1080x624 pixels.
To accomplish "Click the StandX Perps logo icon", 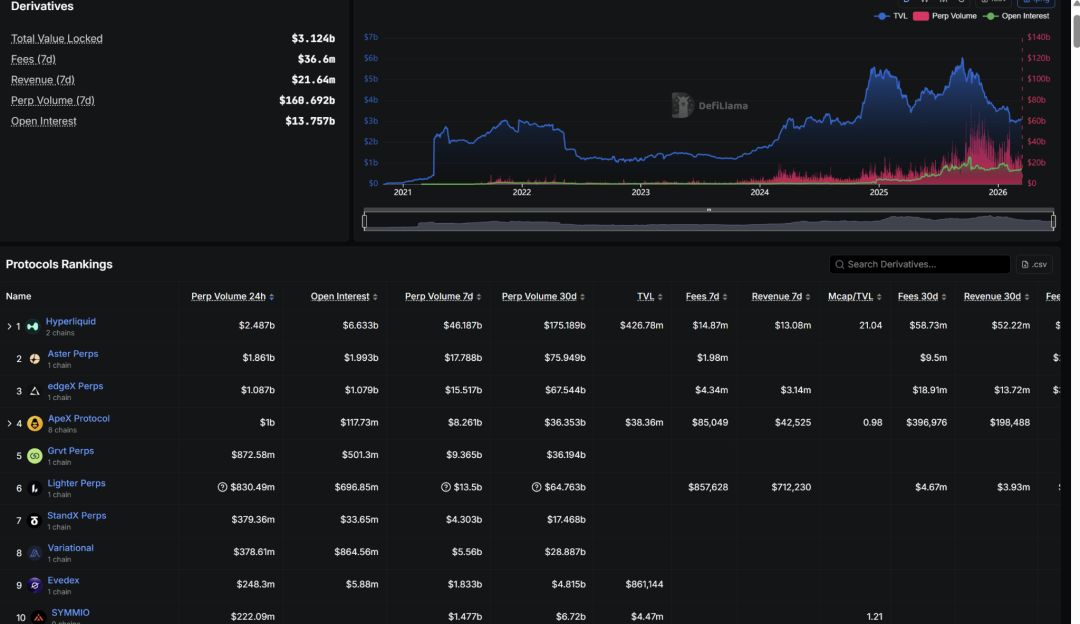I will click(x=34, y=521).
